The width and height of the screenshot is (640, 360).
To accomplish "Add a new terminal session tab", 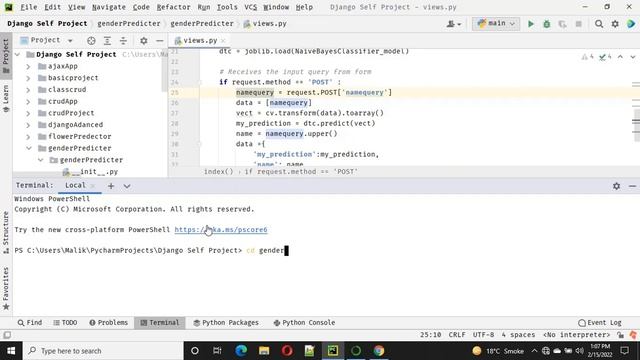I will (111, 186).
